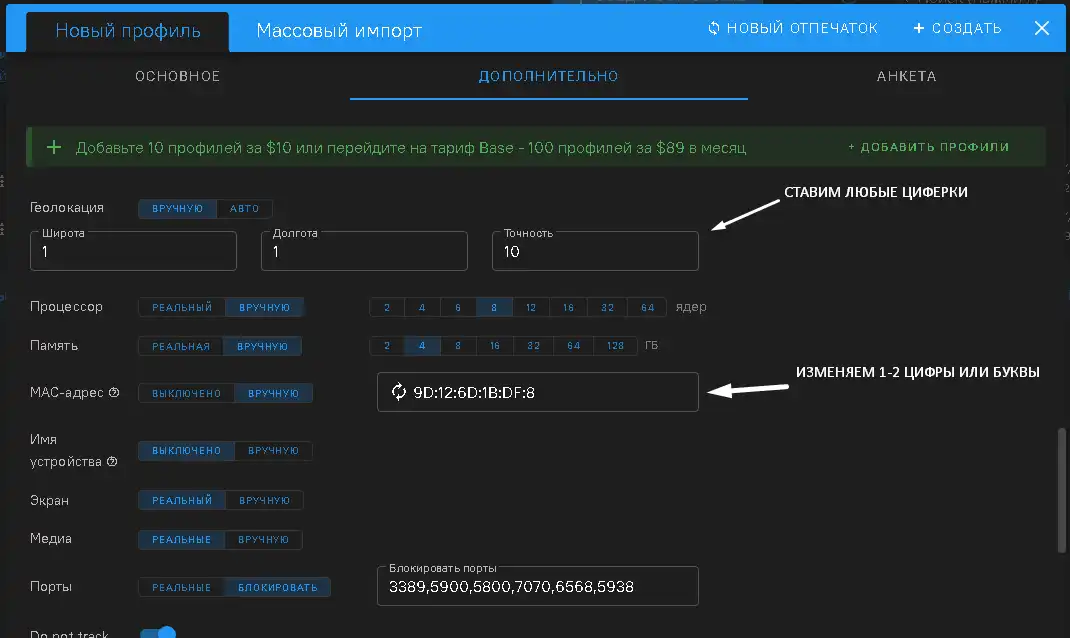Set Память to ВРУЧНУЮ

coord(263,347)
